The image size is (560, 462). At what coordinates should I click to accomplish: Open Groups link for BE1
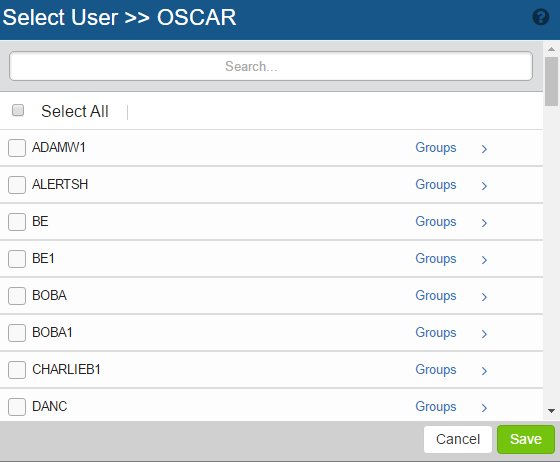coord(436,258)
